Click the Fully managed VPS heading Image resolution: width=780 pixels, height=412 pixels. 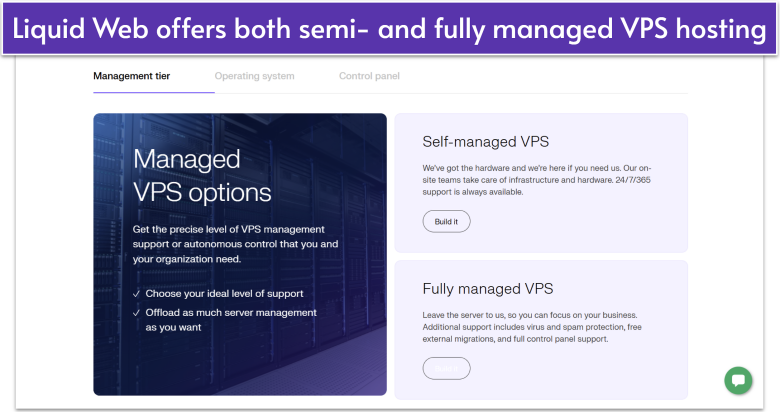click(x=487, y=289)
